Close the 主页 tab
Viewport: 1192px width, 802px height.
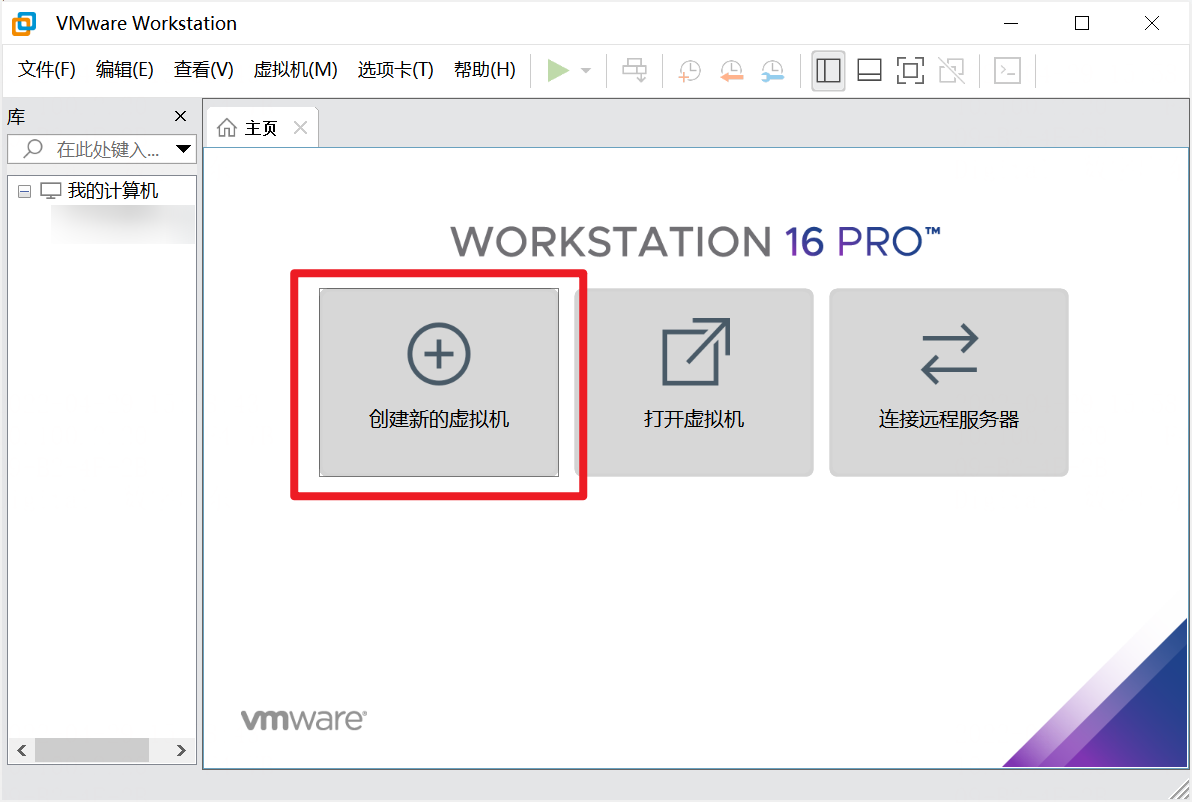300,128
